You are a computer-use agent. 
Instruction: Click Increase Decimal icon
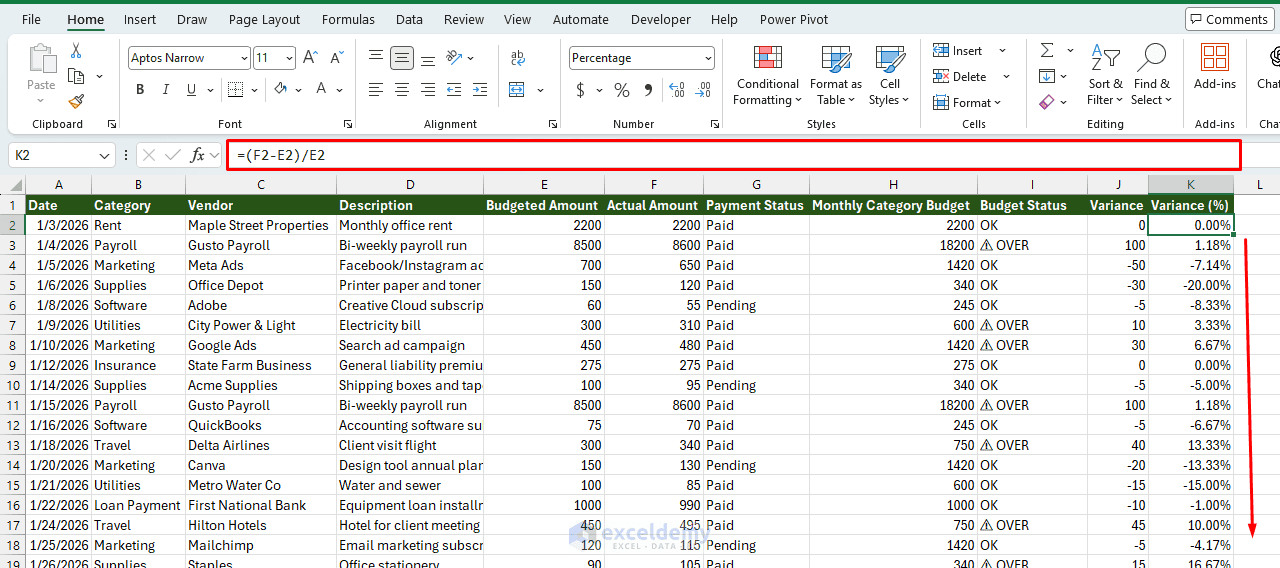pyautogui.click(x=677, y=90)
